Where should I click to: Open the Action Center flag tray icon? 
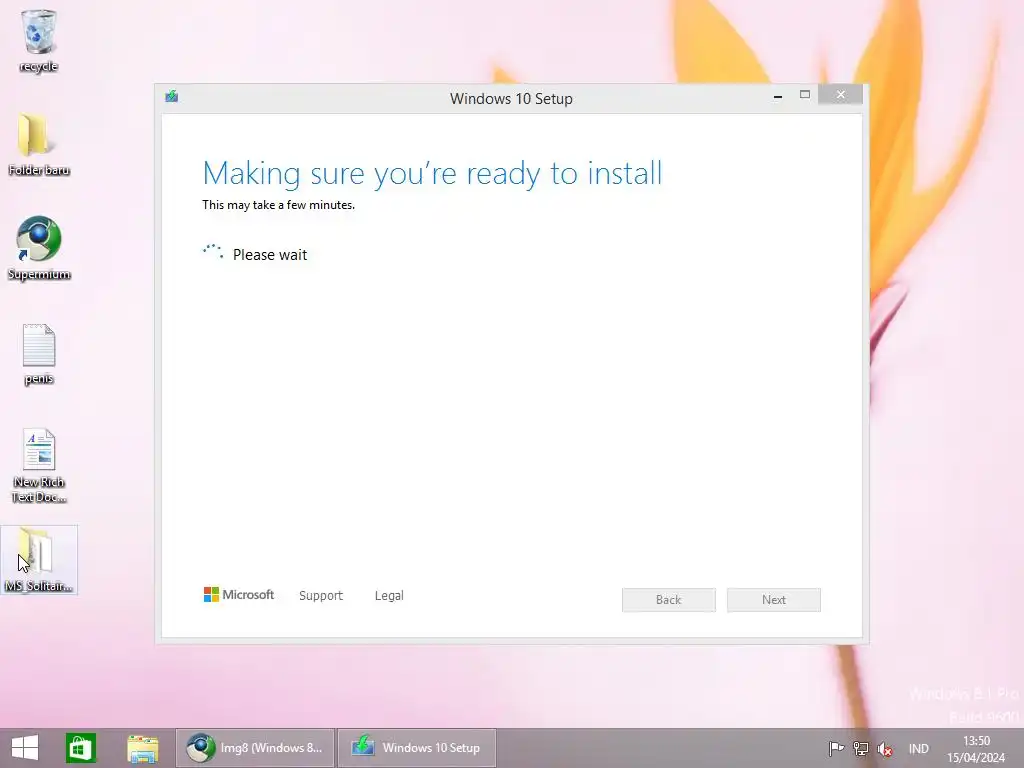coord(836,748)
